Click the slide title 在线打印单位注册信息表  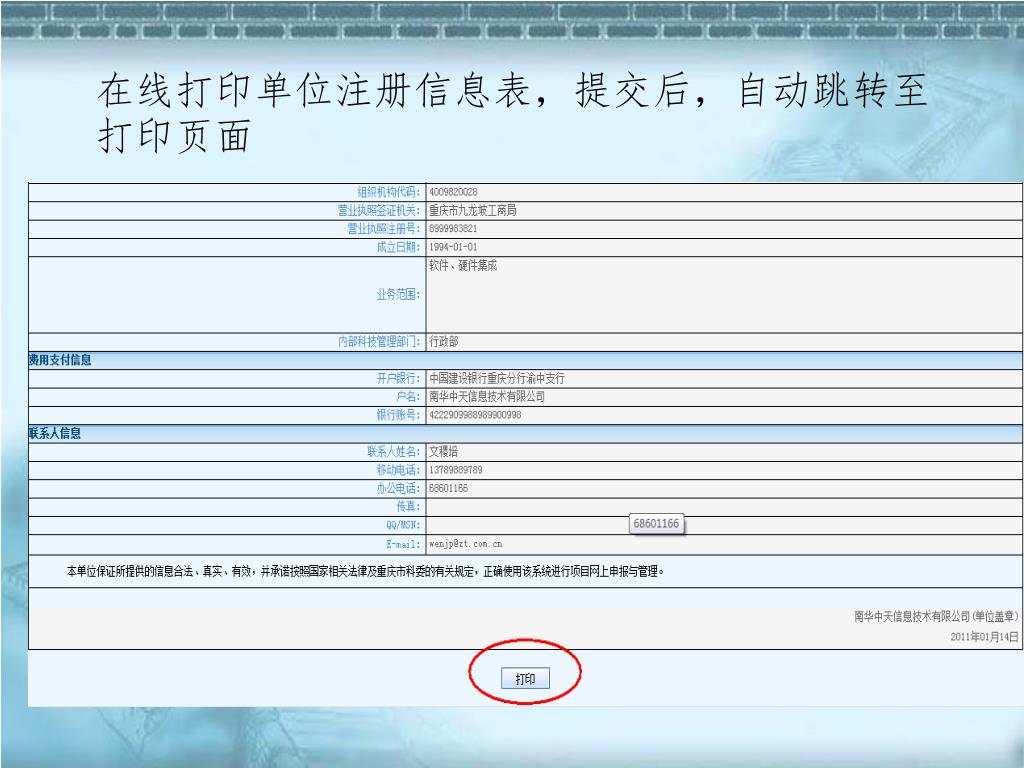tap(513, 112)
